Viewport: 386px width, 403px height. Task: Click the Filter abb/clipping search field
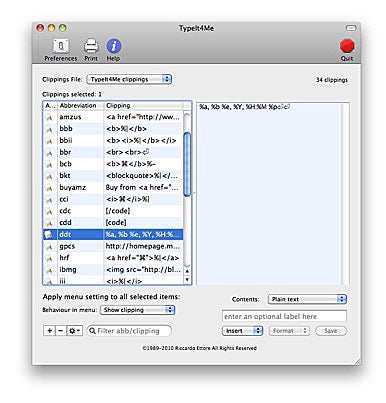(x=129, y=331)
